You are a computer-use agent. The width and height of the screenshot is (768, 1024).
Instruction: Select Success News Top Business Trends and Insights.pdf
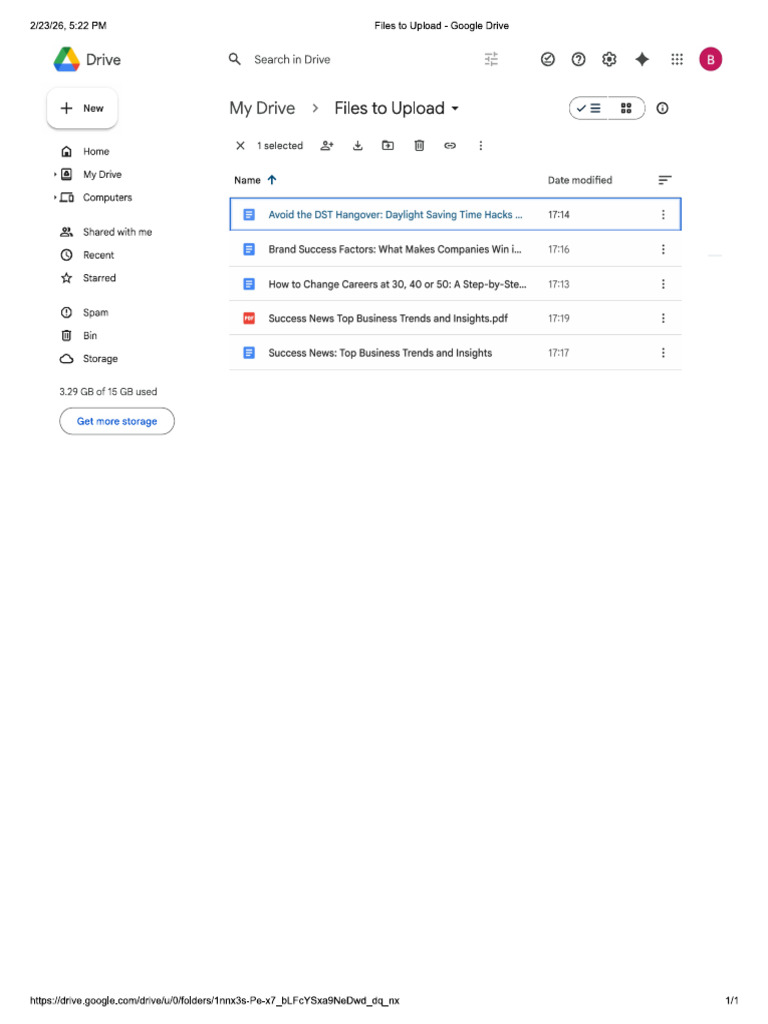pyautogui.click(x=455, y=318)
